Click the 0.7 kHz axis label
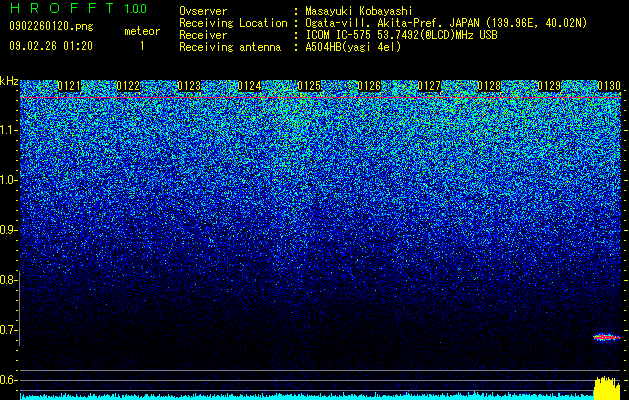The image size is (629, 400). (9, 330)
